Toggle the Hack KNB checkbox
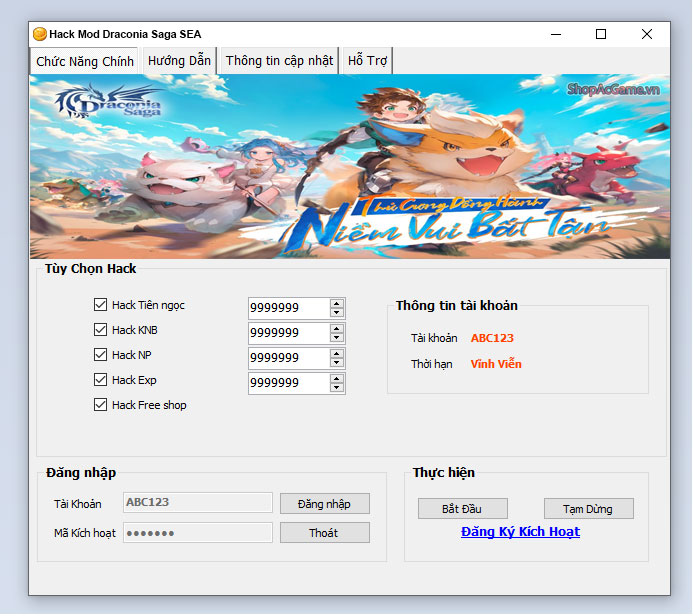Image resolution: width=693 pixels, height=616 pixels. point(100,330)
